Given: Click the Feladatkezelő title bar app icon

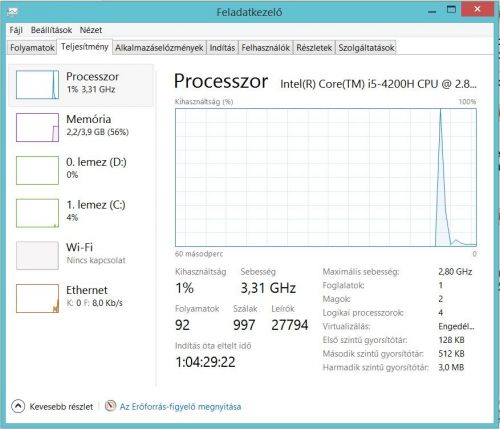Looking at the screenshot, I should (x=12, y=12).
